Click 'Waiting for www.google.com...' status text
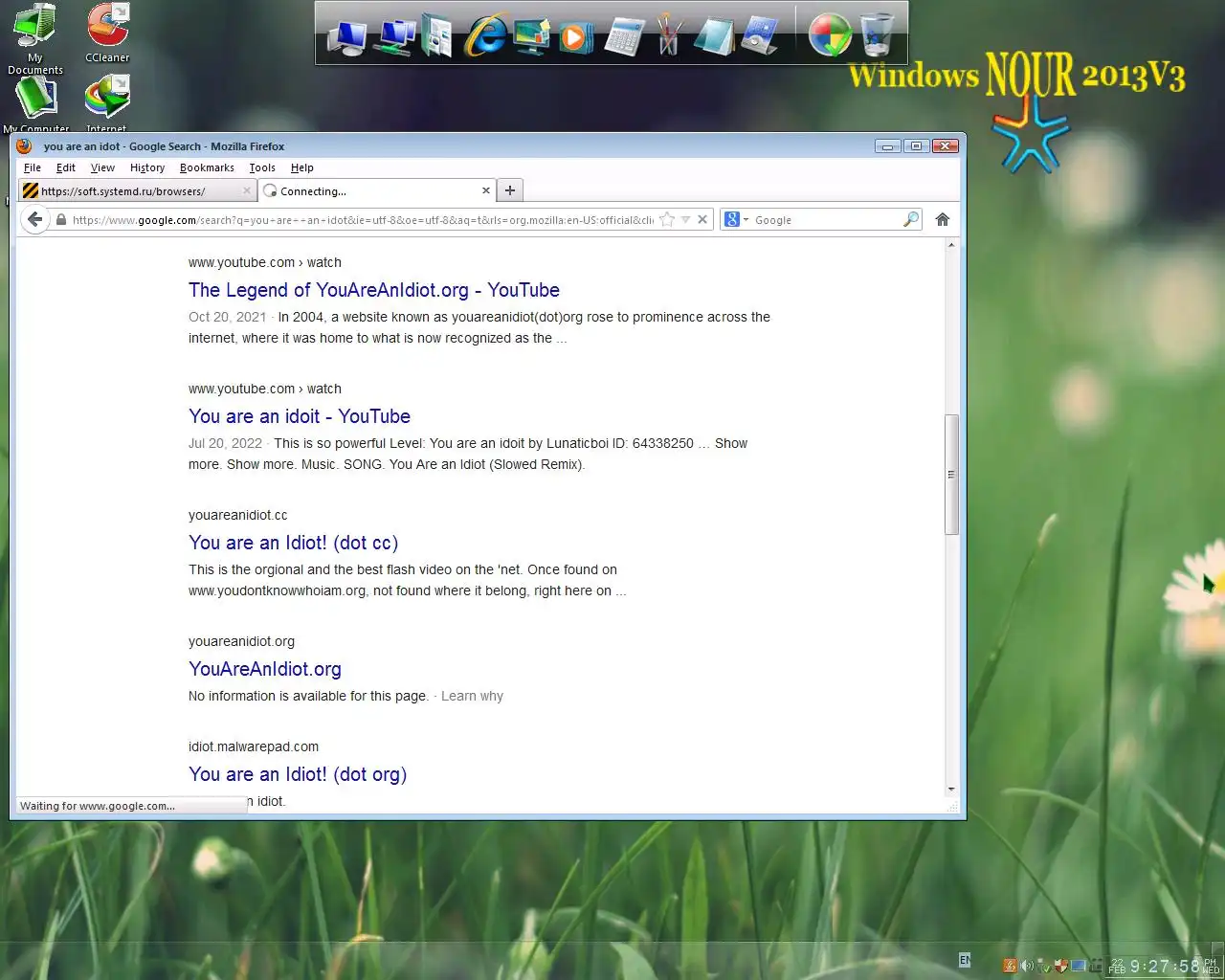The height and width of the screenshot is (980, 1225). coord(98,806)
